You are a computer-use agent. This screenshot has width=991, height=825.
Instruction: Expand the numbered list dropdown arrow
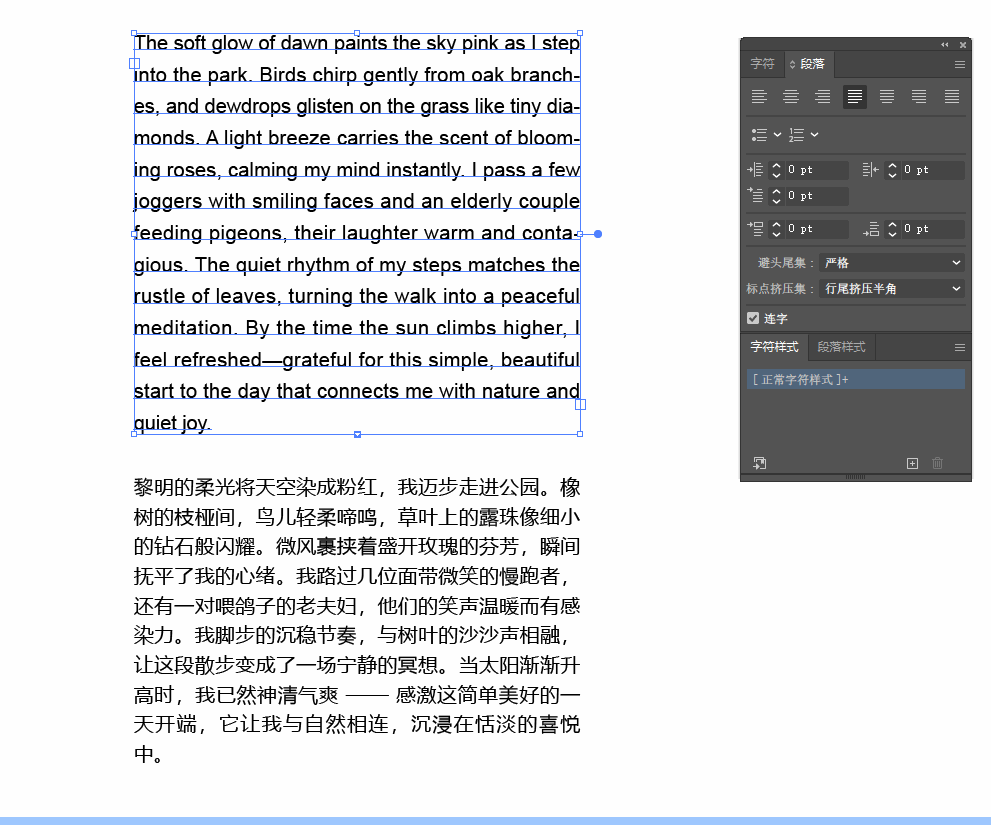(814, 134)
